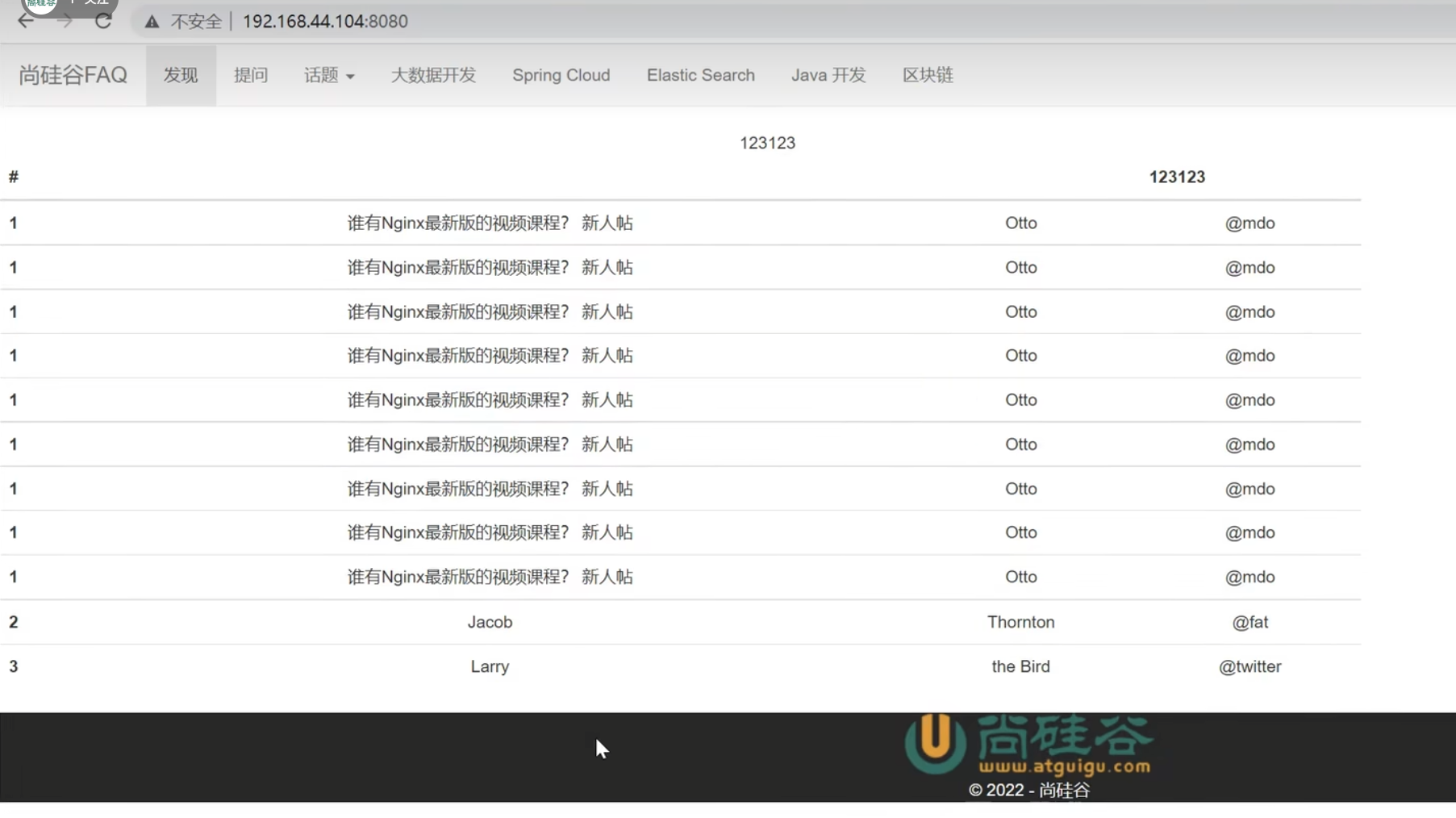Click the Jacob table row
Image resolution: width=1456 pixels, height=818 pixels.
point(490,622)
